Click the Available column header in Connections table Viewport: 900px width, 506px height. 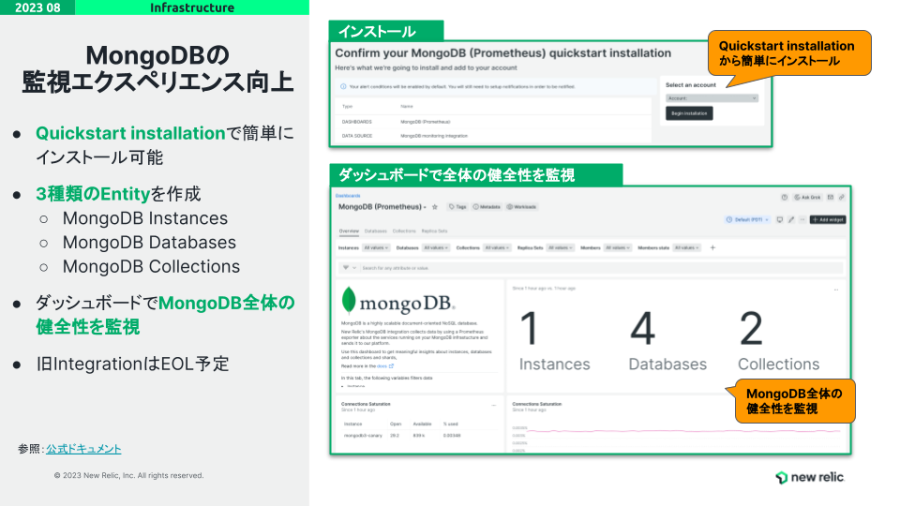click(x=422, y=424)
